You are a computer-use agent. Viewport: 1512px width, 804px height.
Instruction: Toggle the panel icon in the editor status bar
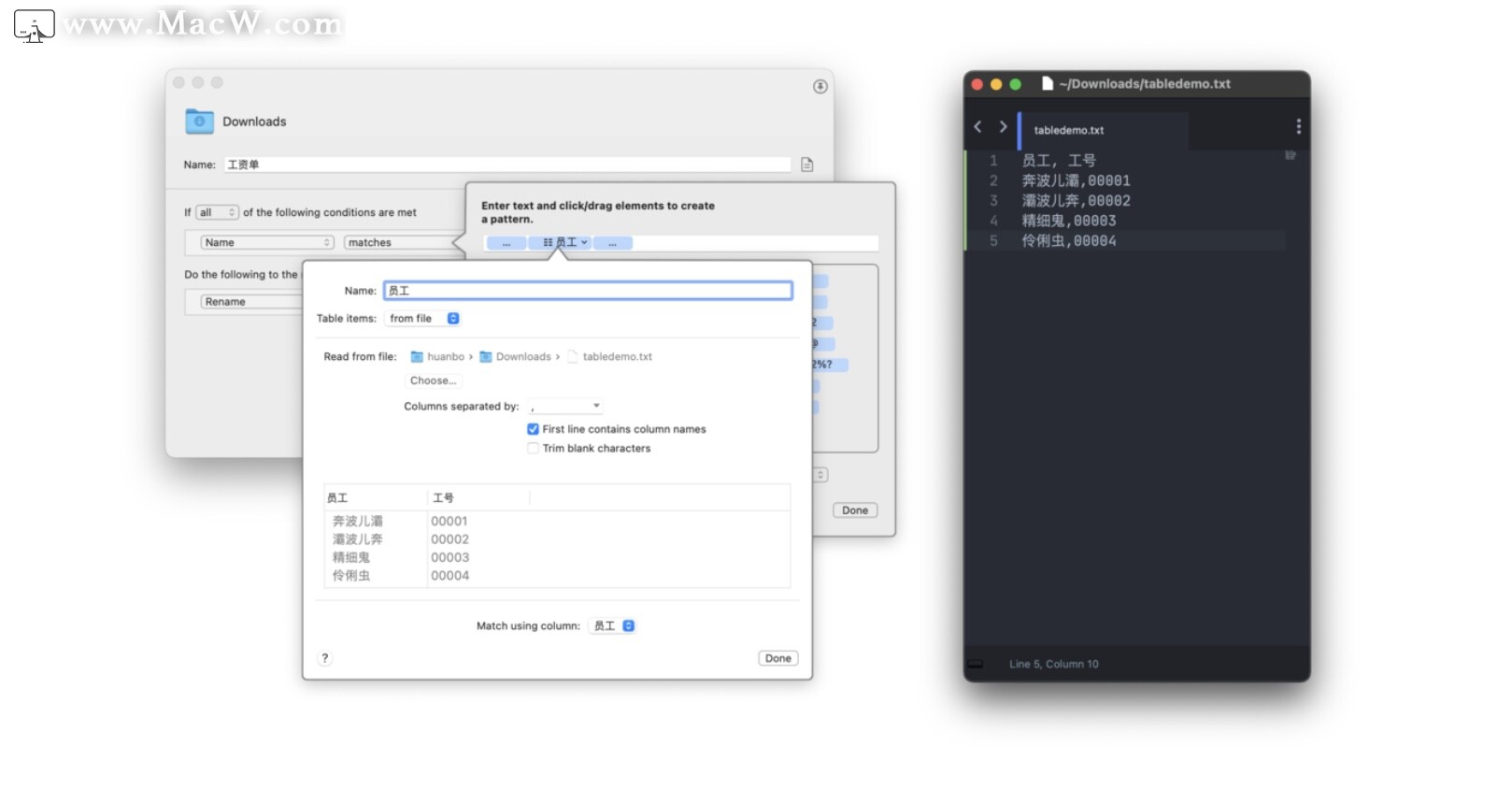click(x=976, y=664)
